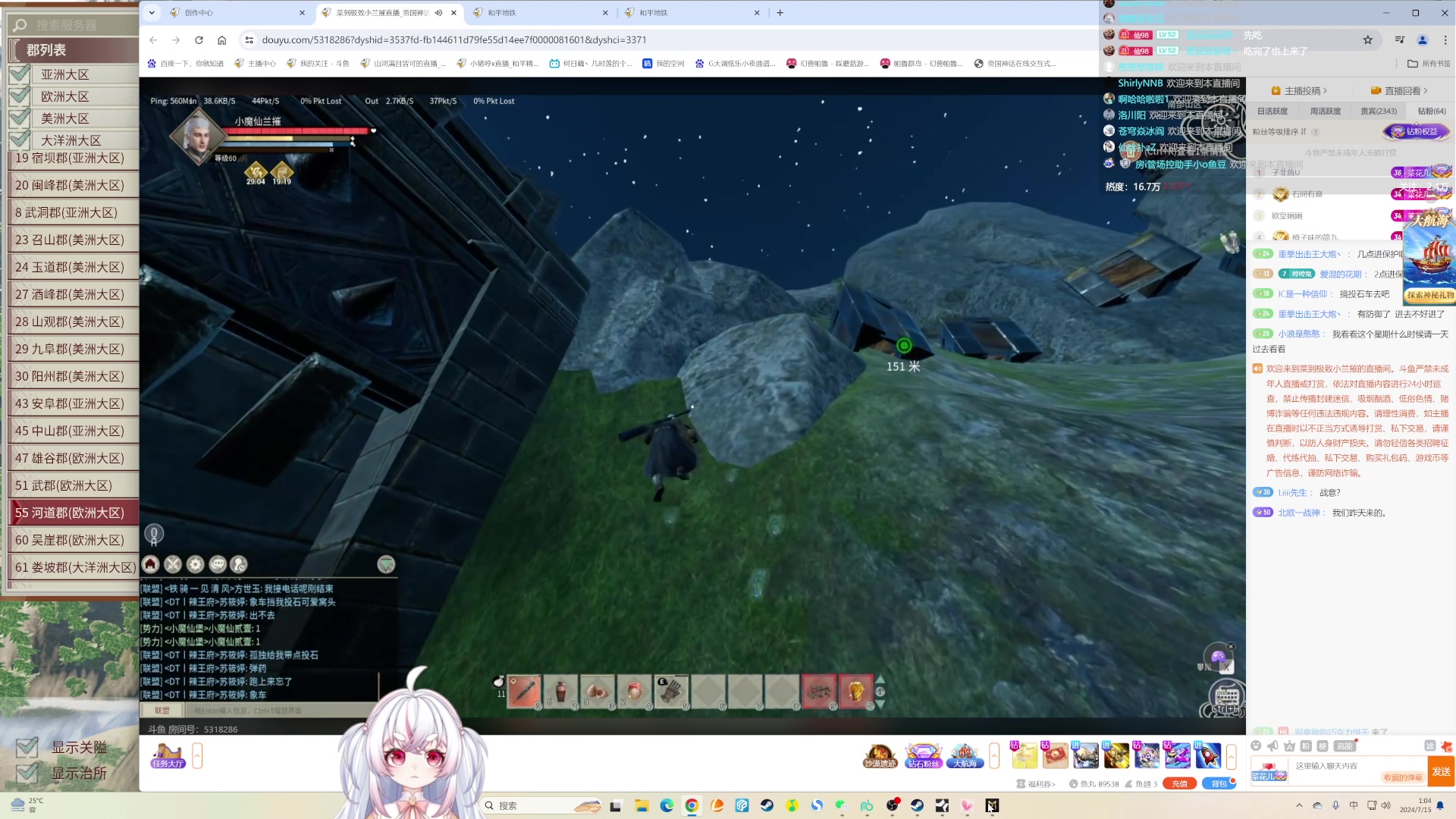Open 福利券 link
Viewport: 1456px width, 819px height.
(1036, 784)
